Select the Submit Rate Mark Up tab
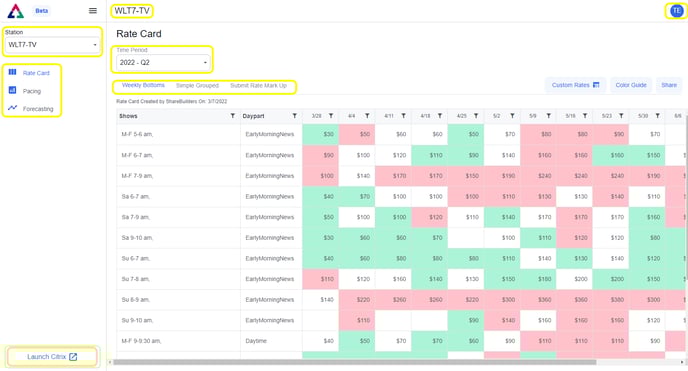The image size is (688, 371). coord(258,86)
